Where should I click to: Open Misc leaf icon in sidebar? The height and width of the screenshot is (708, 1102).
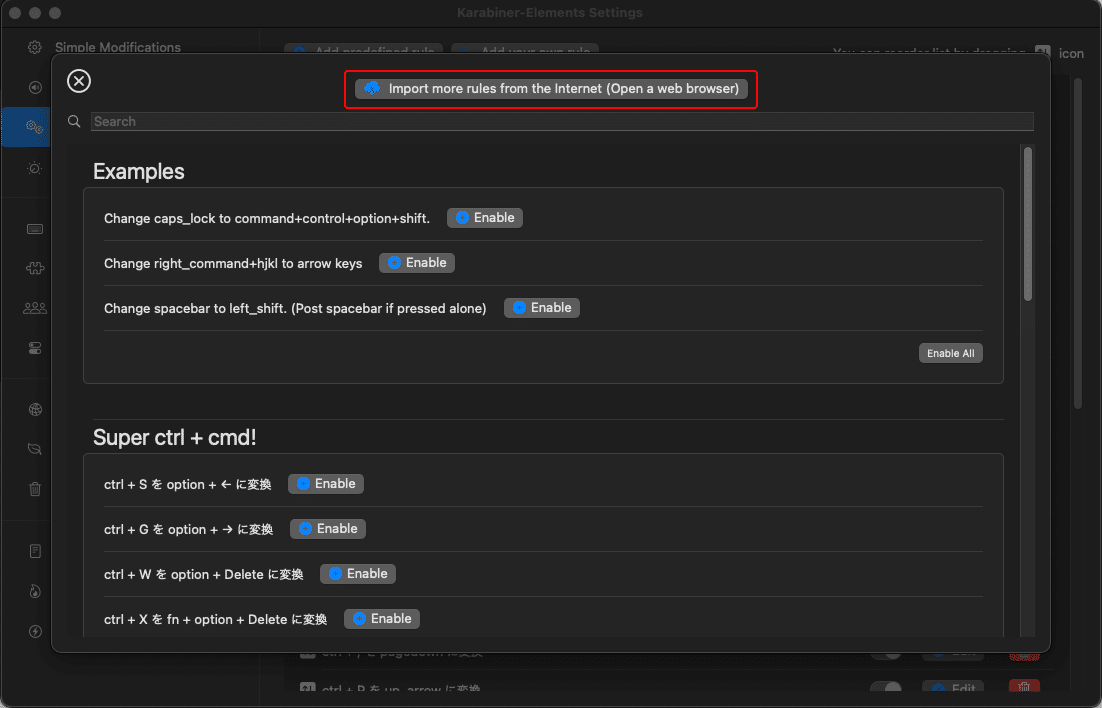(x=34, y=449)
